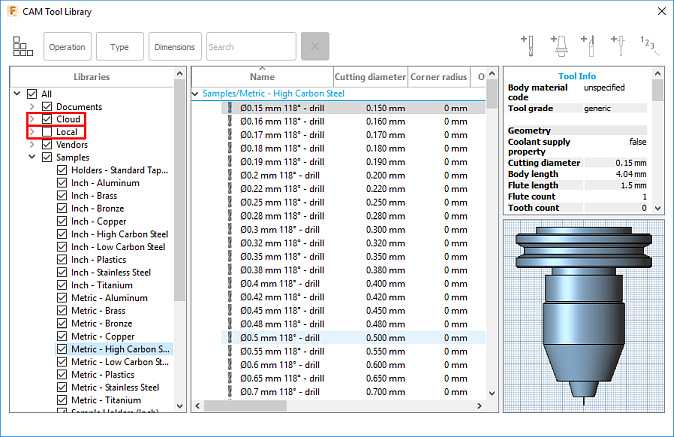Collapse the Samples library node
Viewport: 674px width, 437px height.
32,158
